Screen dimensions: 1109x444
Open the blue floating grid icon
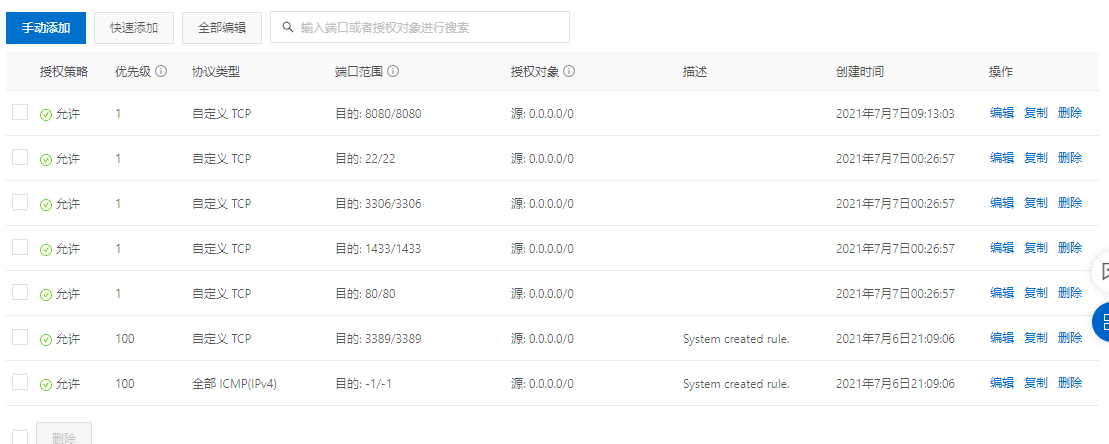click(x=1102, y=322)
